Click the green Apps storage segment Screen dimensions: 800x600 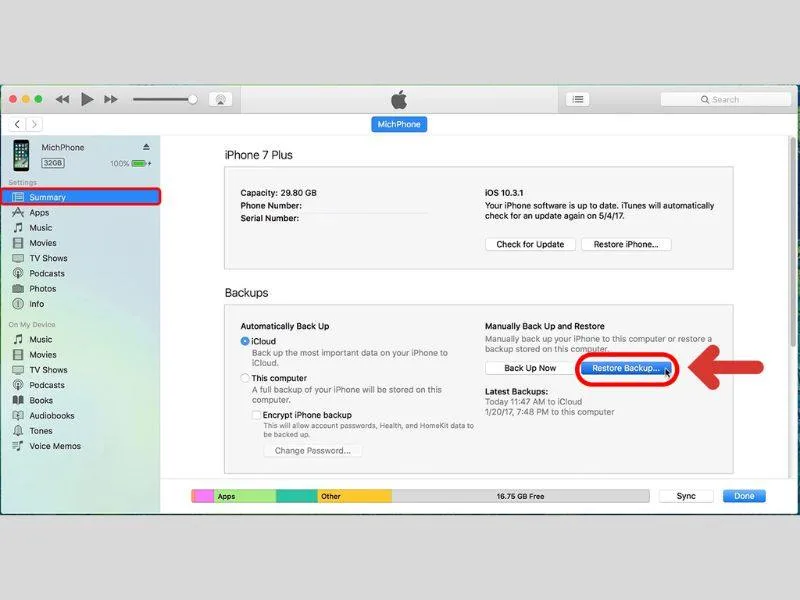[x=245, y=496]
